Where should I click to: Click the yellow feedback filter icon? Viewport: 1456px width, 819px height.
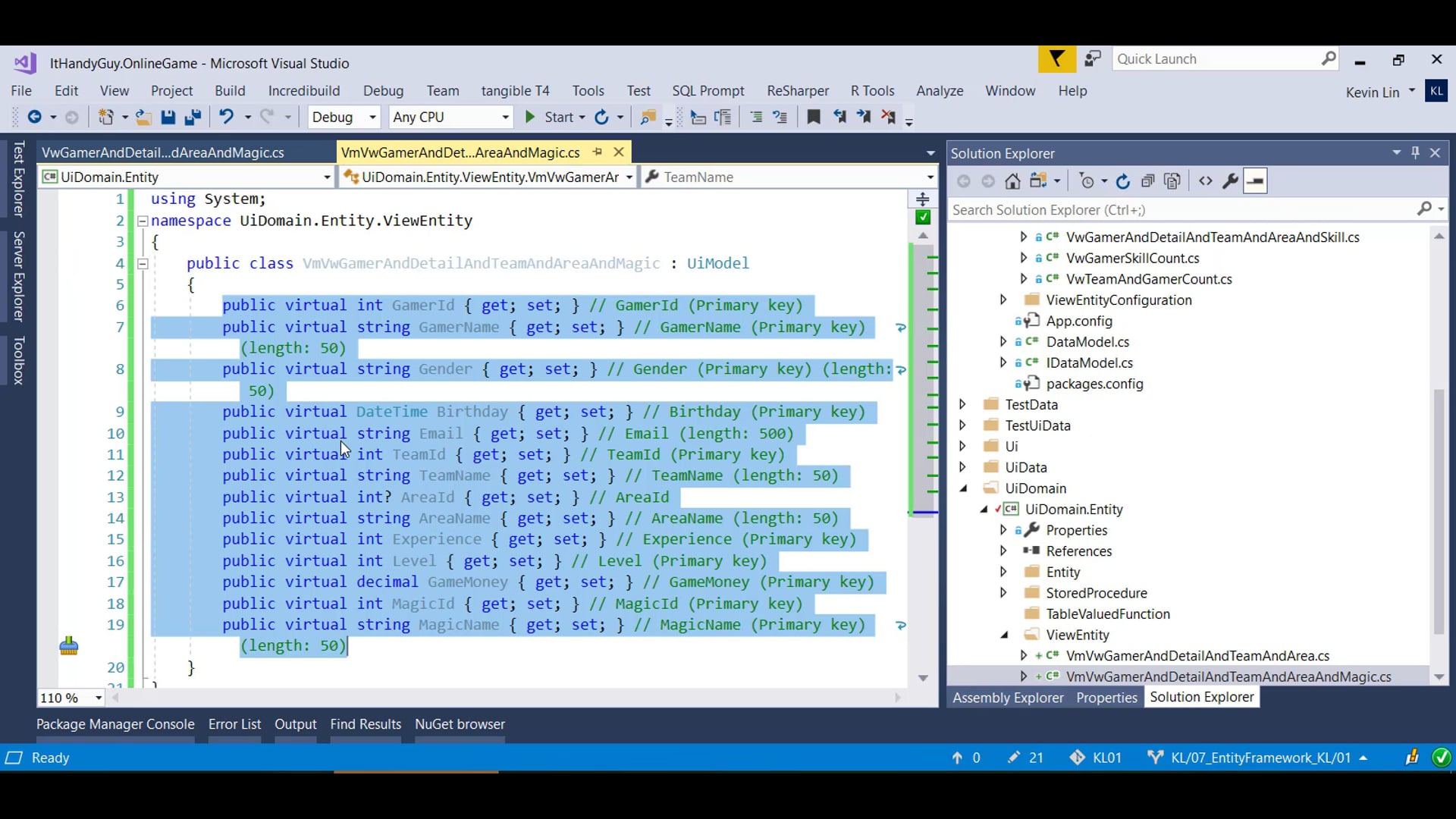point(1056,59)
